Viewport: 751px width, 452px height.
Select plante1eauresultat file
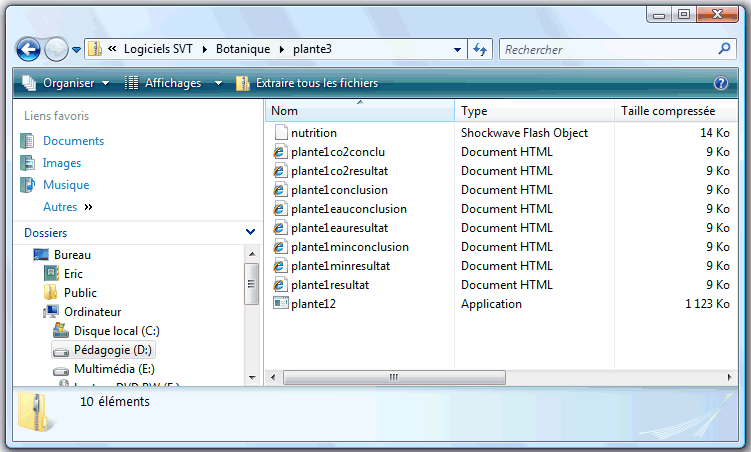click(x=339, y=228)
